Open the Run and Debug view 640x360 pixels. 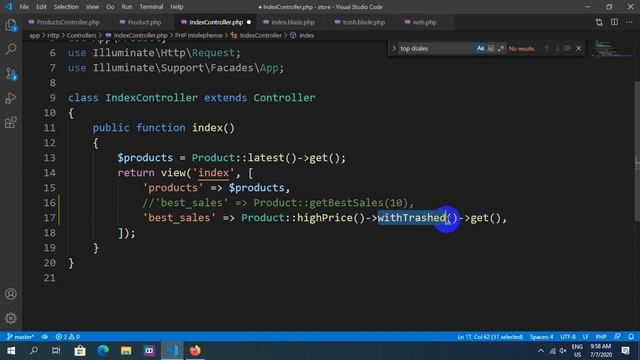coord(11,98)
